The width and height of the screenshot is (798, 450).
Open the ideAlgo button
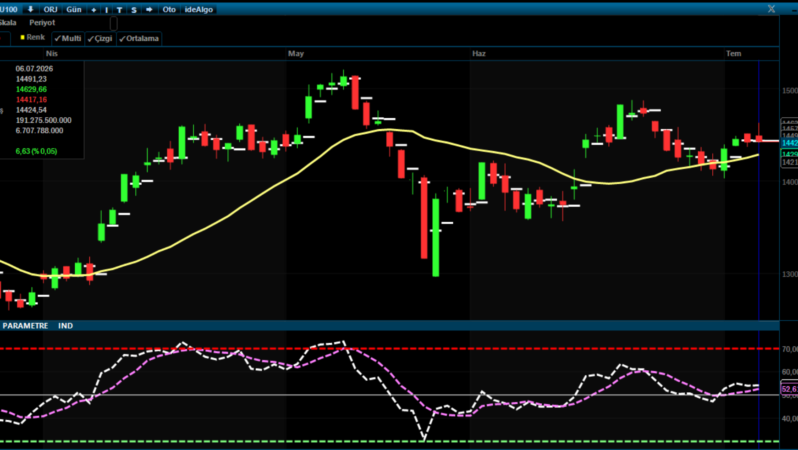(x=198, y=10)
